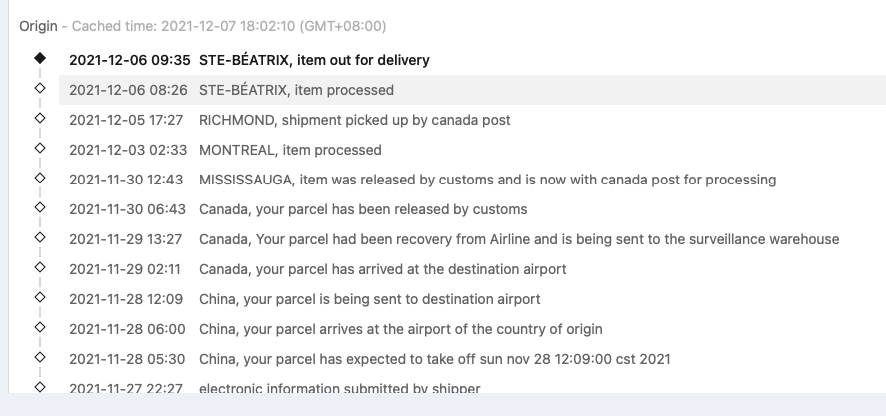The image size is (886, 416).
Task: Click the surveillance warehouse tracking entry text
Action: [x=519, y=240]
